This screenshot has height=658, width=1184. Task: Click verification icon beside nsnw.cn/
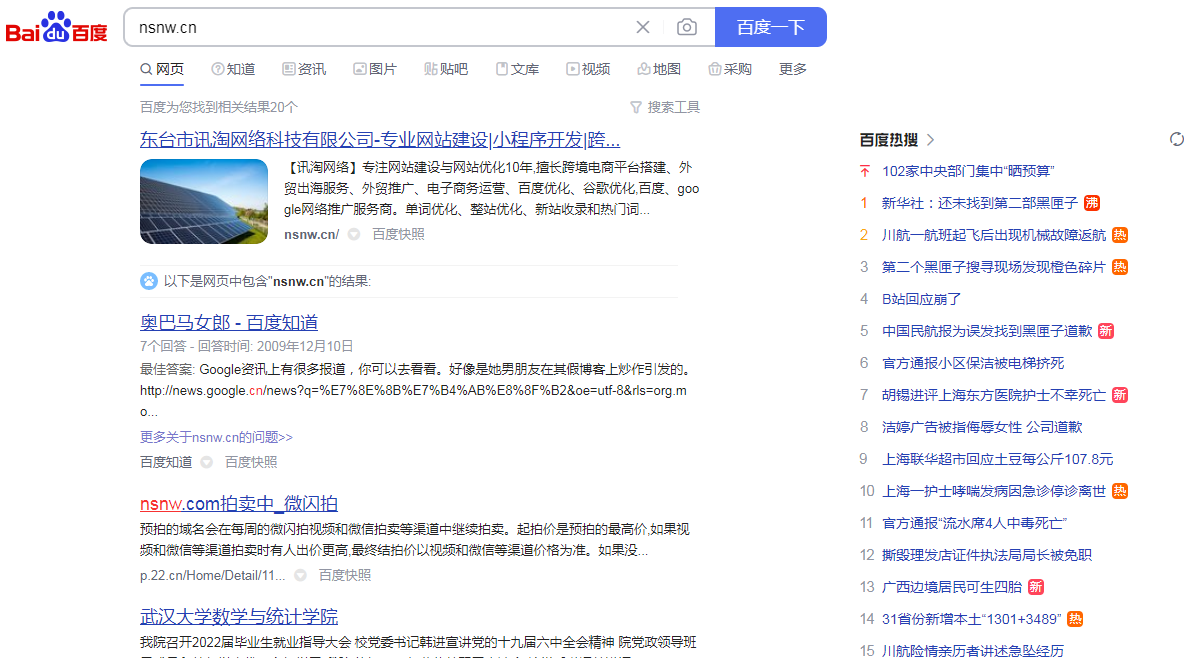tap(353, 234)
